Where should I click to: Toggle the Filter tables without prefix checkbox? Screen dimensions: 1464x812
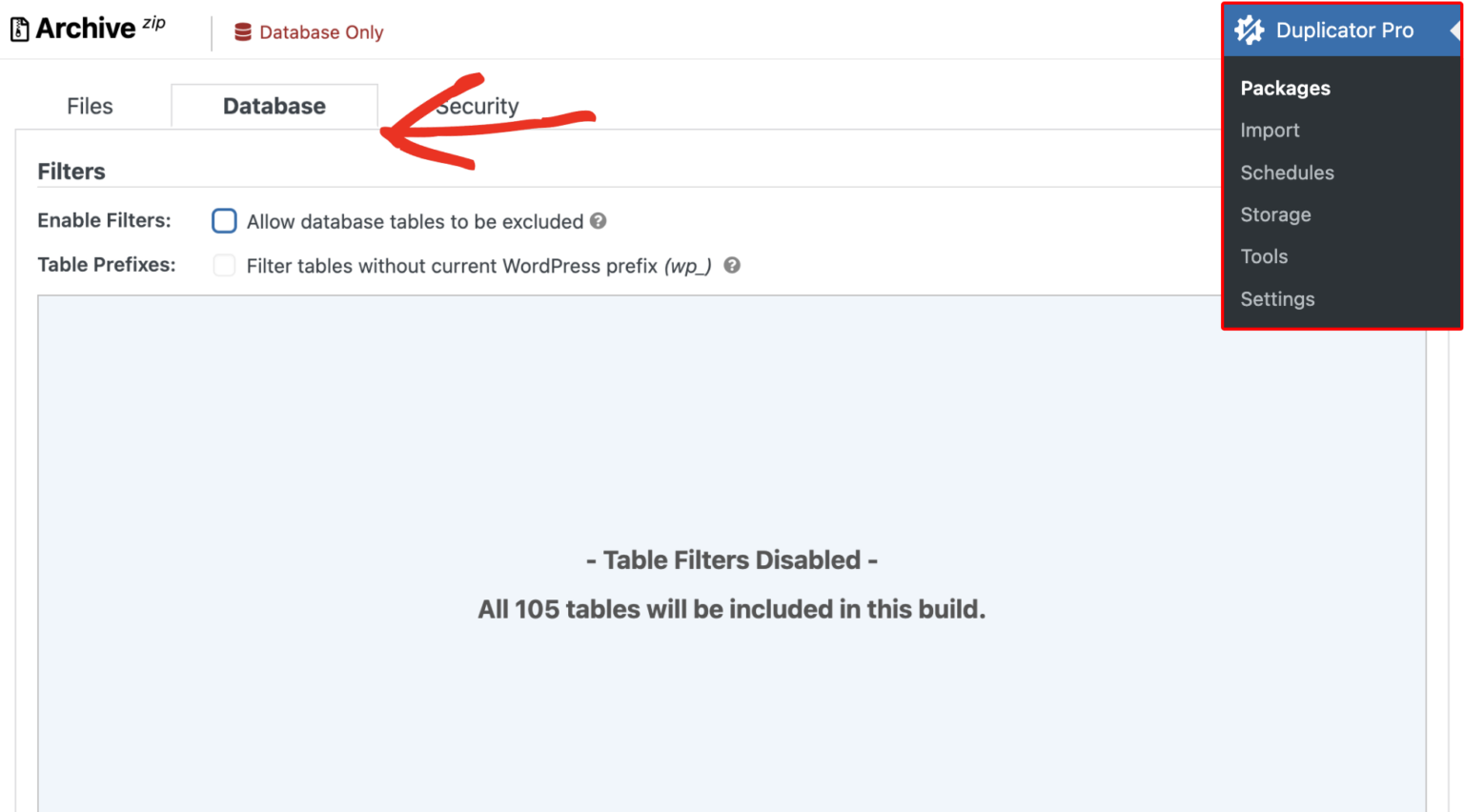coord(224,265)
